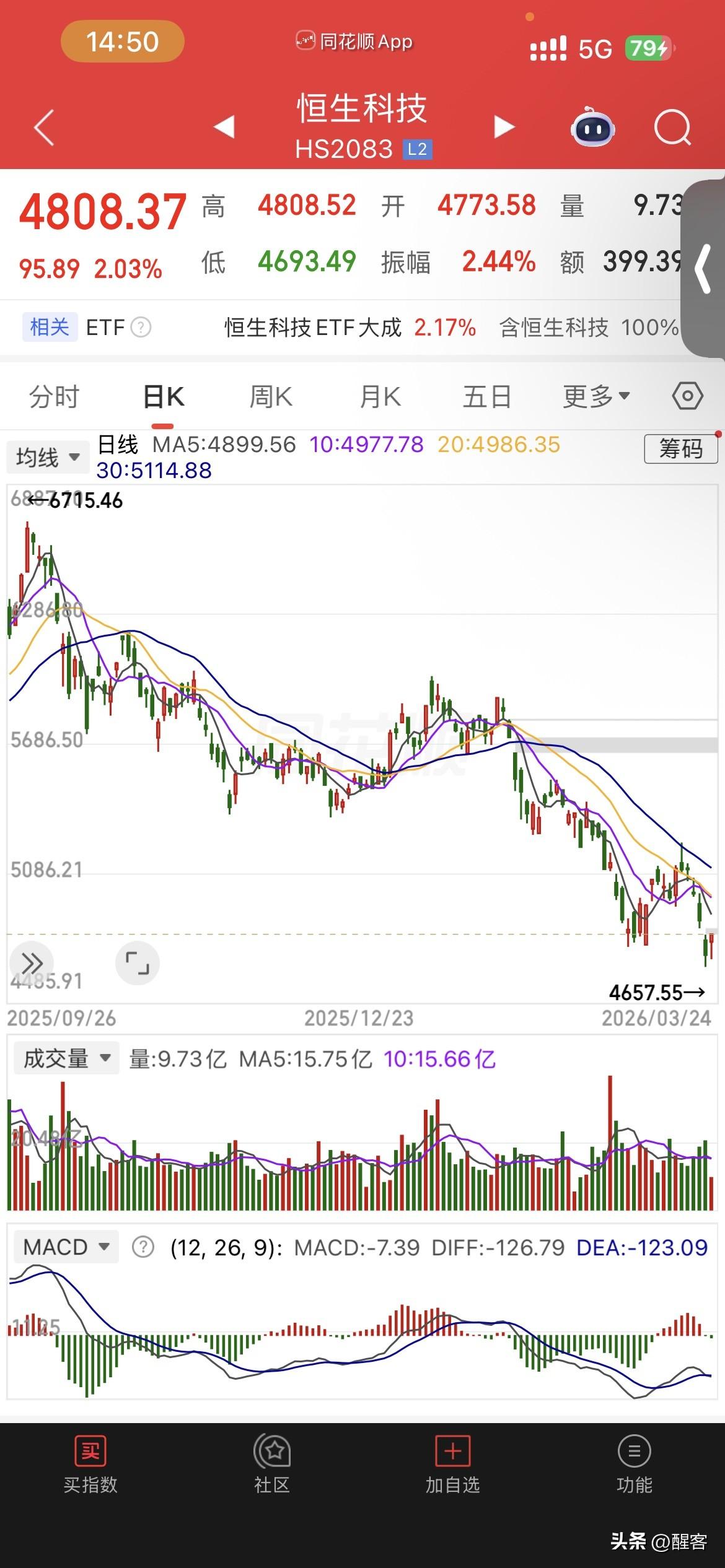Tap the 5G network indicator
The height and width of the screenshot is (1568, 725).
click(x=595, y=48)
